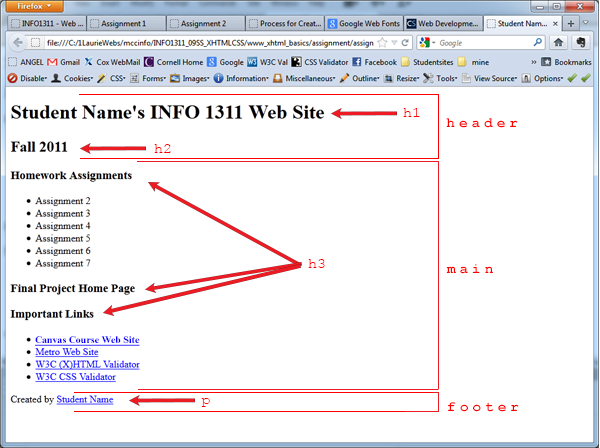Open the W3C CSS Validator link
The width and height of the screenshot is (600, 448).
[x=75, y=377]
